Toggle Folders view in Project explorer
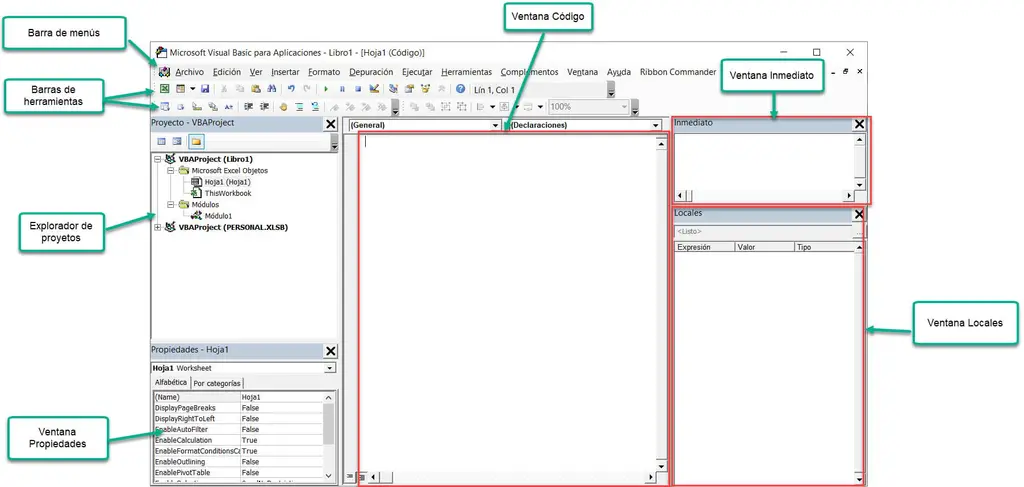1024x487 pixels. coord(196,142)
